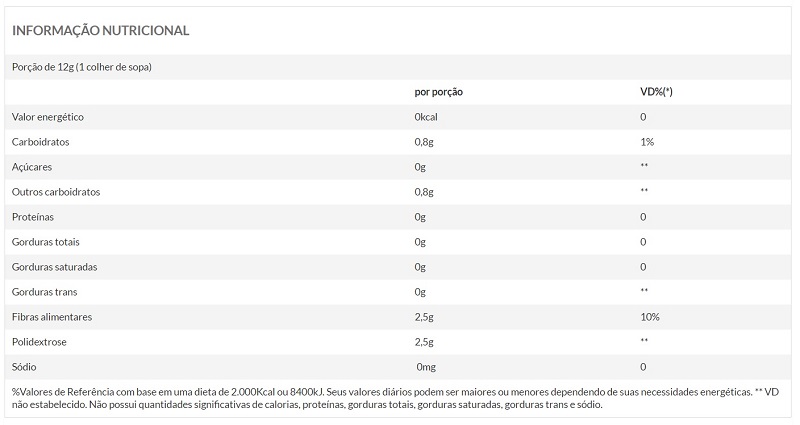Screen dimensions: 800x425
Task: Click the INFORMAÇÃO NUTRICIONAL heading
Action: coord(101,31)
